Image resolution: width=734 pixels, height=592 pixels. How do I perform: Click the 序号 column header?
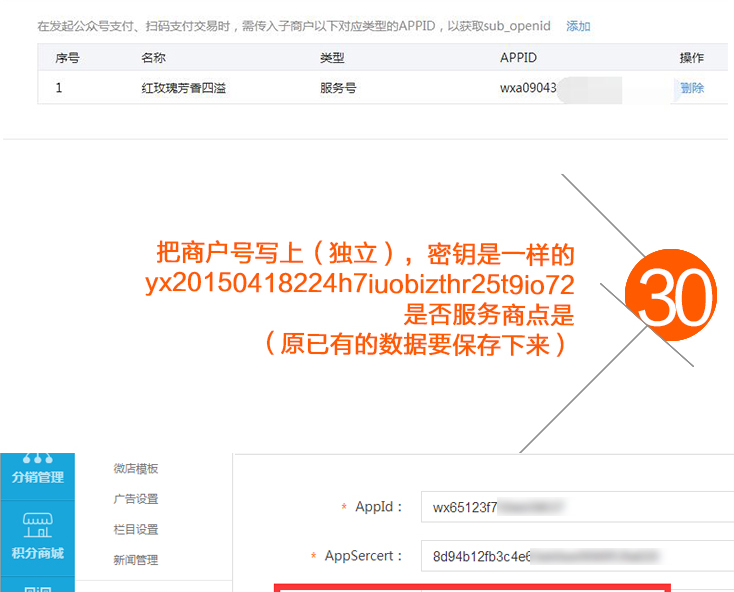click(x=67, y=58)
